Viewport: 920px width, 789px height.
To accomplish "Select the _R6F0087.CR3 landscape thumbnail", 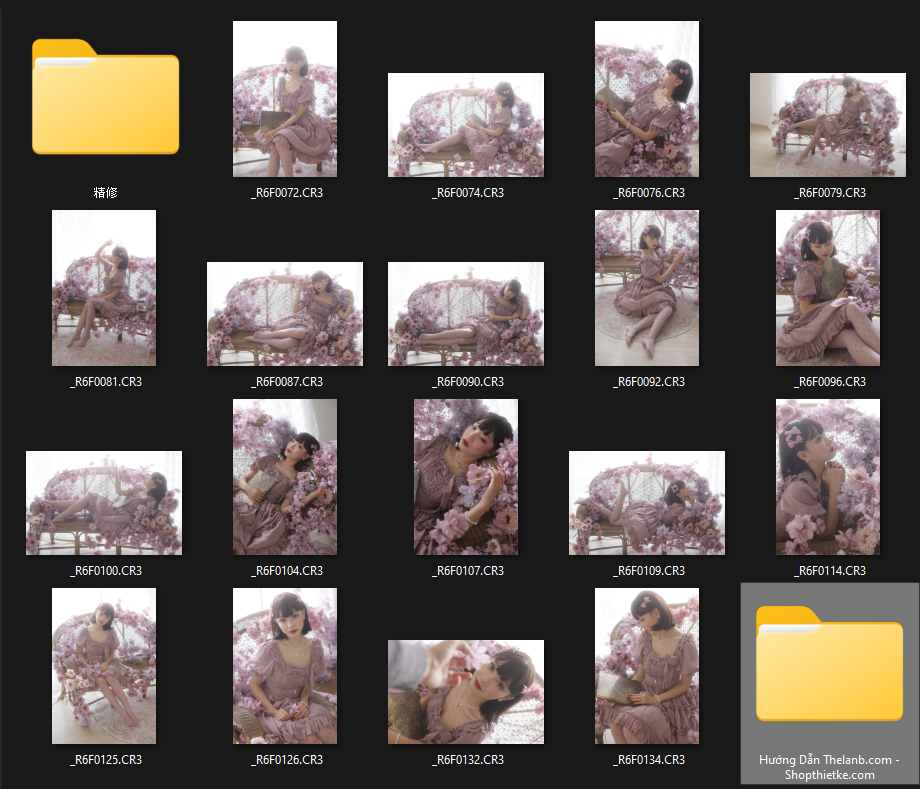I will (285, 314).
